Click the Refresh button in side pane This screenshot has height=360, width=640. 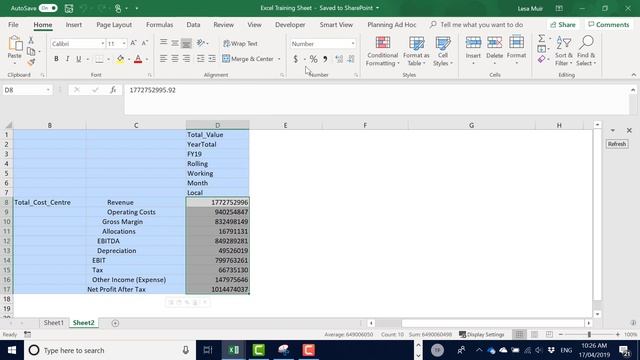point(616,144)
